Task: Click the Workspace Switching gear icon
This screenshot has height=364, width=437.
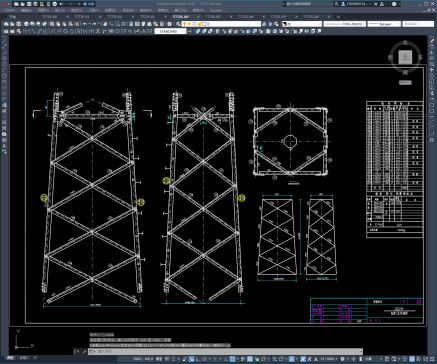Action: click(342, 359)
